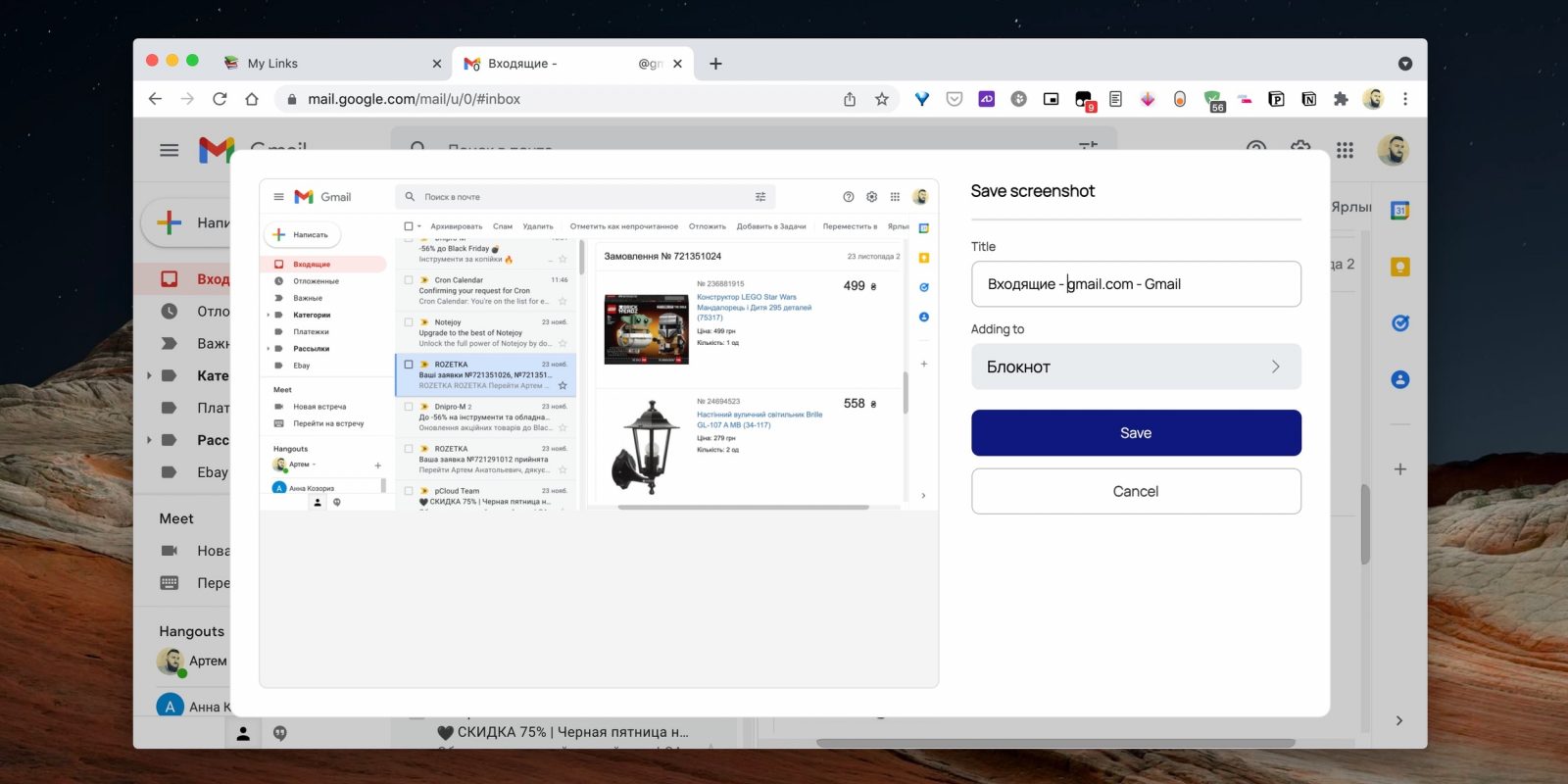
Task: Open Google Calendar side panel
Action: click(x=1400, y=210)
